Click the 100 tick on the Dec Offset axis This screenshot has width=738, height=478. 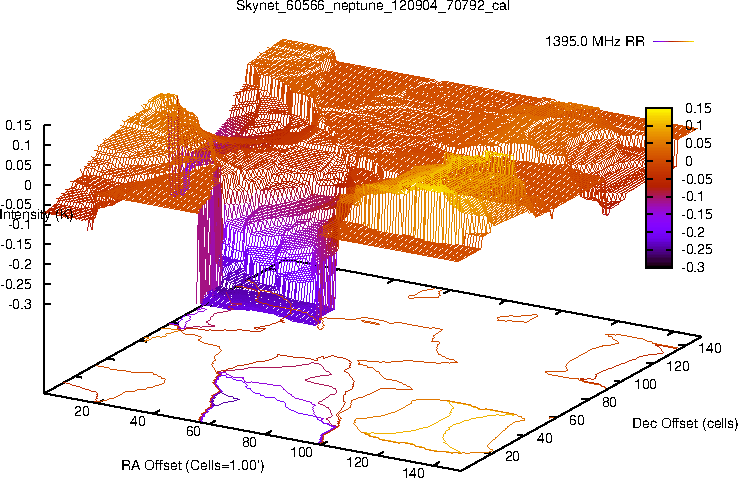[645, 384]
